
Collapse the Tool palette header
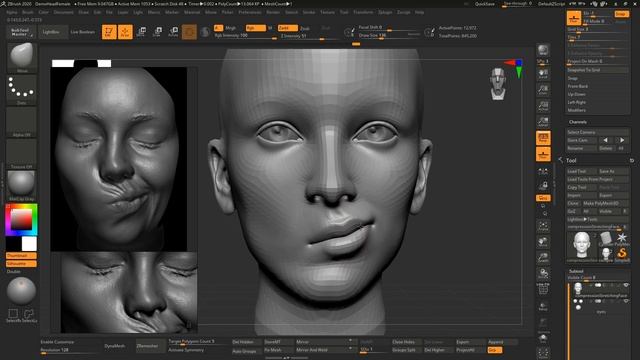click(571, 160)
